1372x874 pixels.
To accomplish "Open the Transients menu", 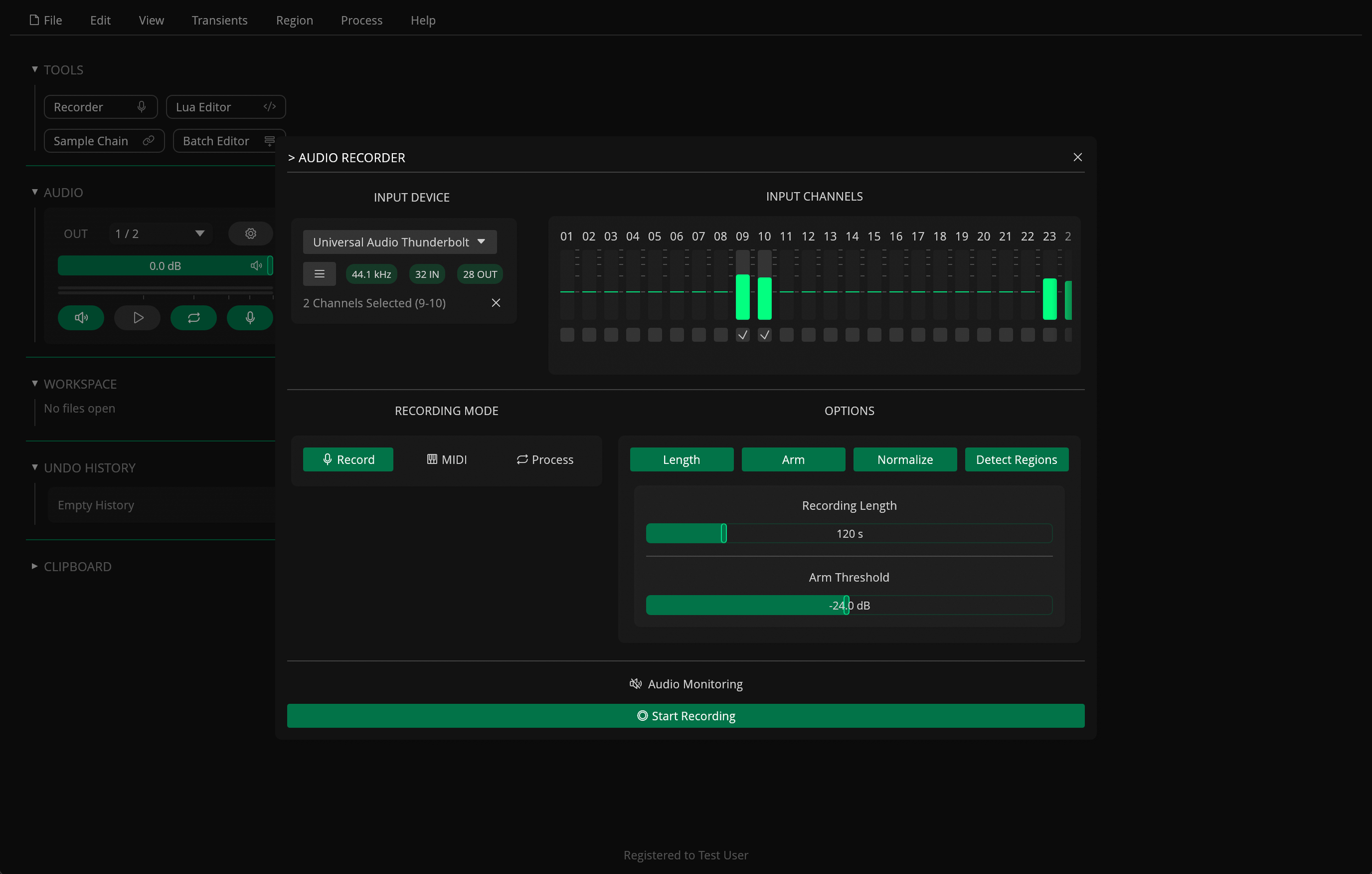I will [220, 20].
